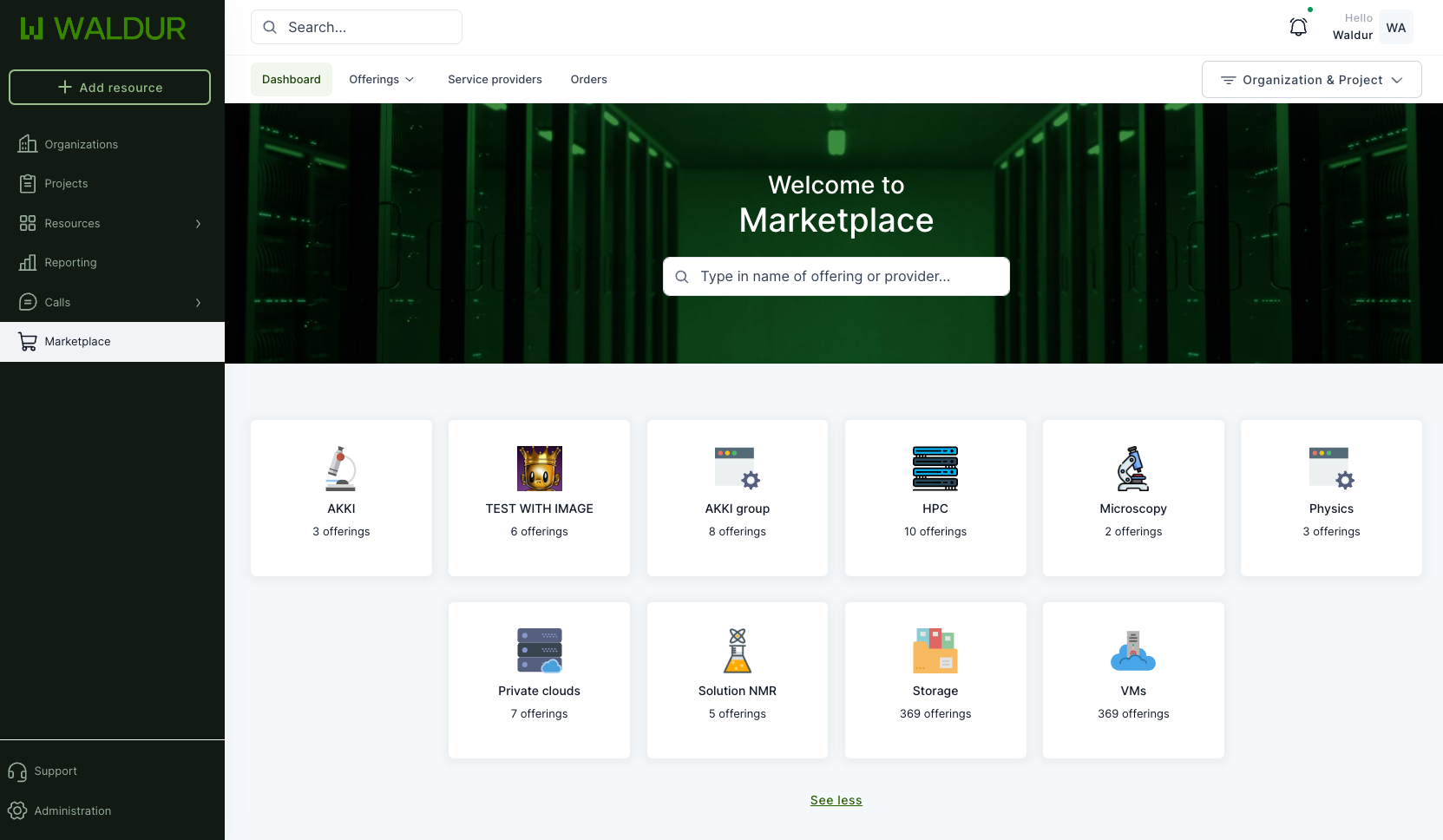Open the TEST WITH IMAGE category thumbnail
Viewport: 1443px width, 840px height.
coord(539,469)
